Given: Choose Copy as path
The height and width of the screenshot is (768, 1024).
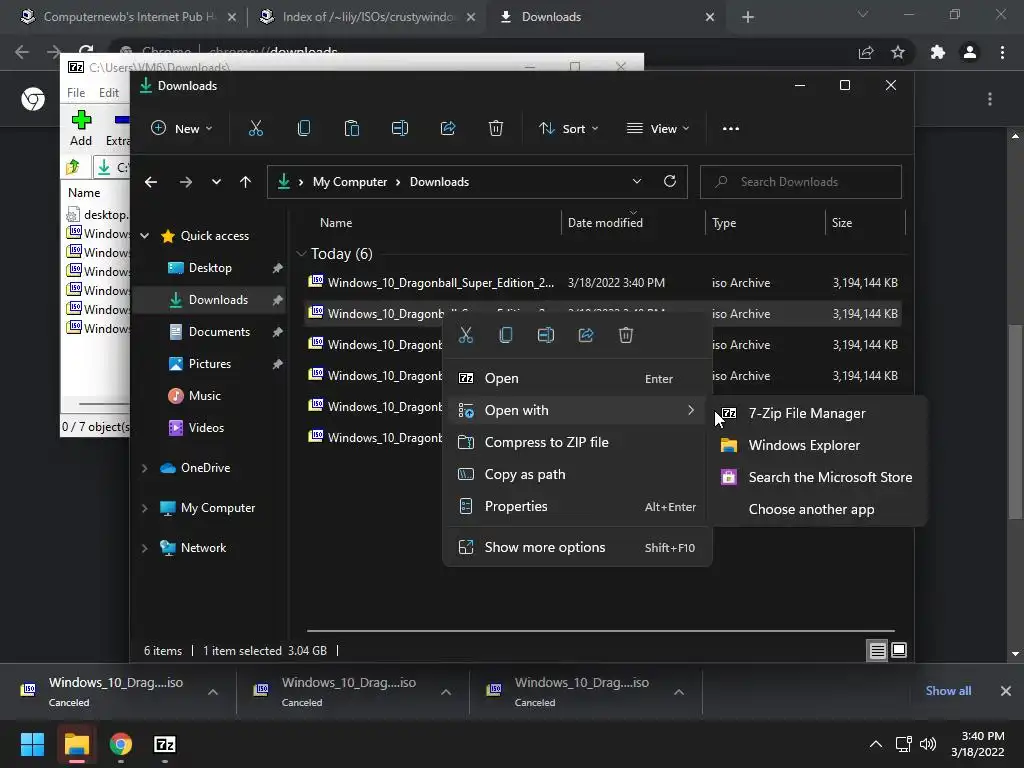Looking at the screenshot, I should click(x=577, y=474).
